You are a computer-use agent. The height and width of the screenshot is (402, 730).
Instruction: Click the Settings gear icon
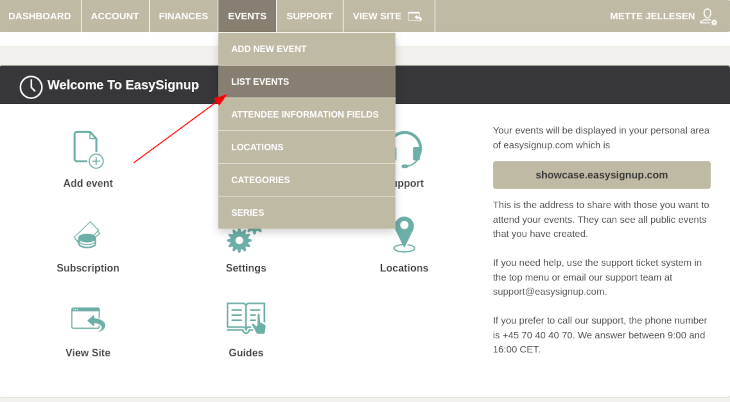242,240
